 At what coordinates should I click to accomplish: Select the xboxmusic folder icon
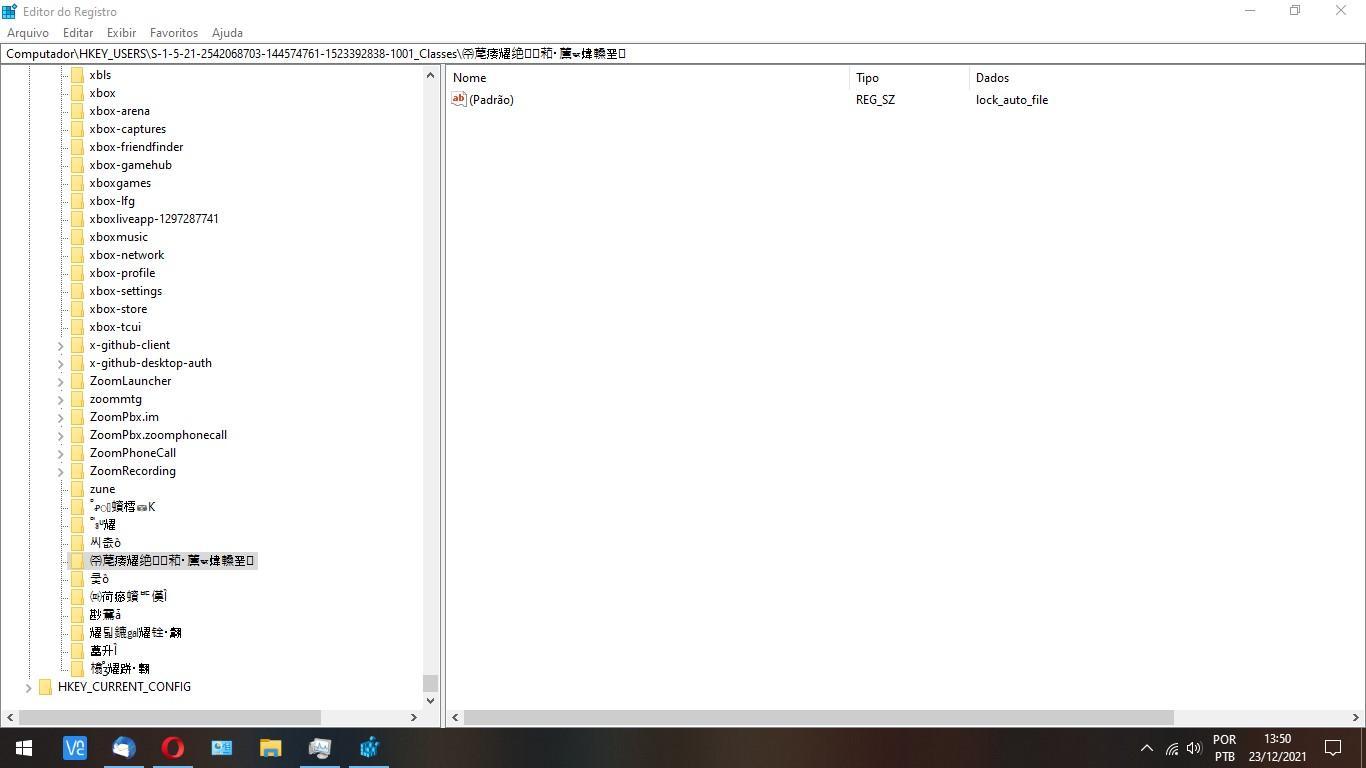(77, 237)
